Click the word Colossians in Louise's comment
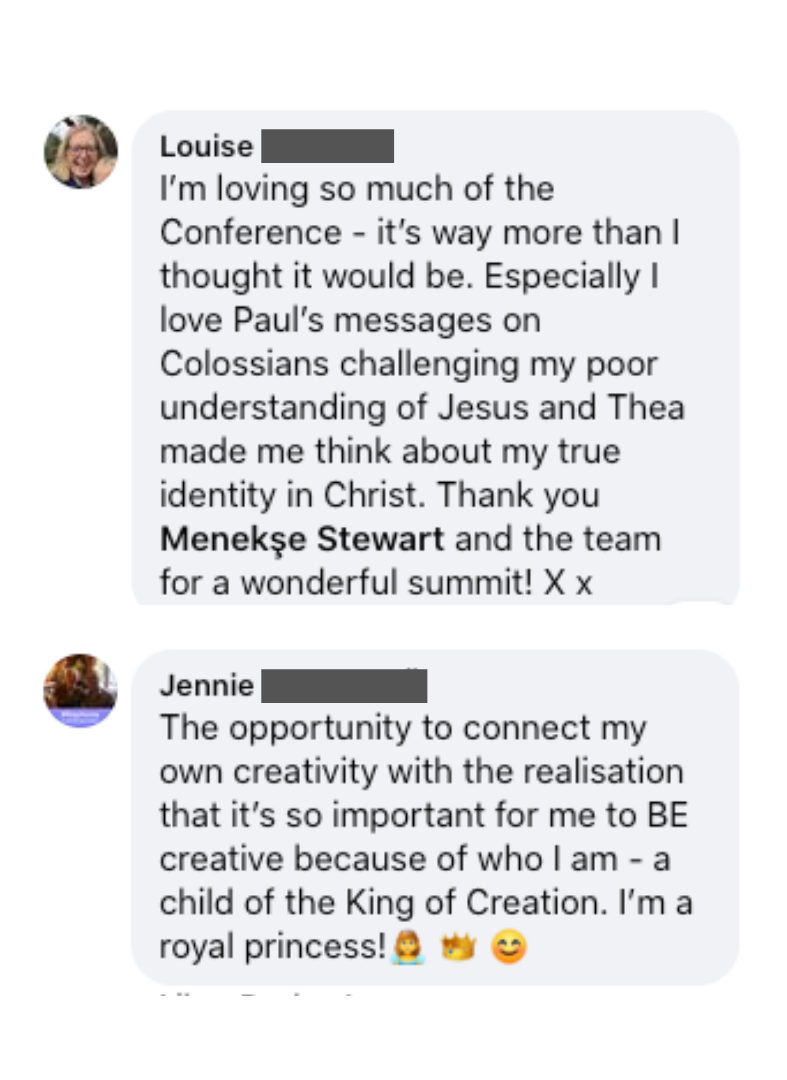This screenshot has height=1080, width=787. point(246,363)
